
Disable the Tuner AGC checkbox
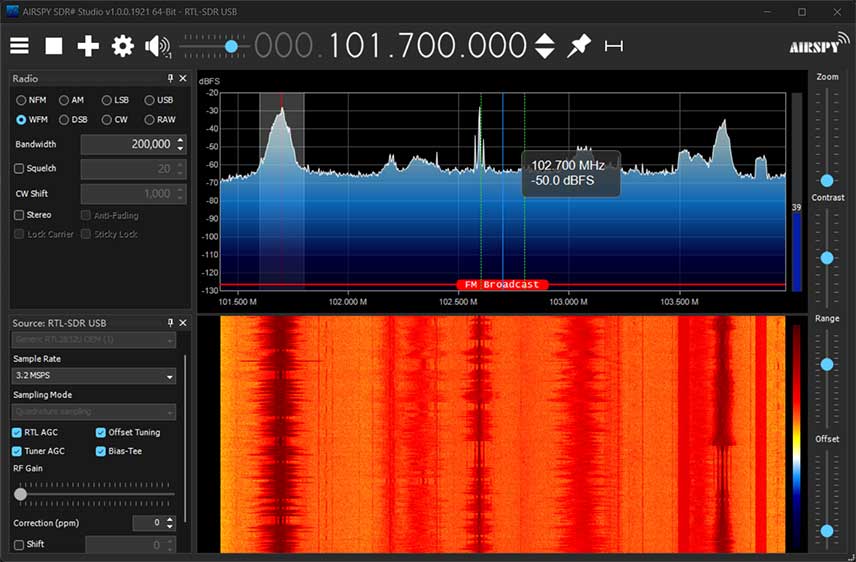pos(17,451)
